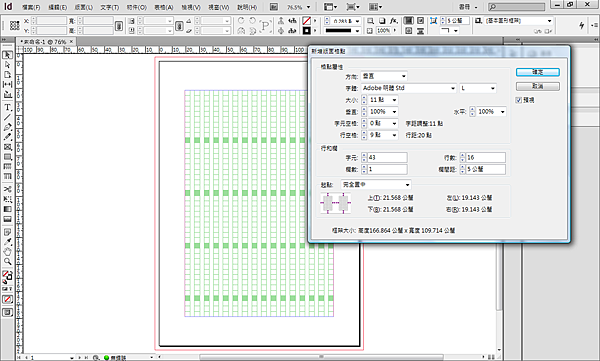The height and width of the screenshot is (361, 600).
Task: Click the Bridge icon in application bar
Action: 274,7
